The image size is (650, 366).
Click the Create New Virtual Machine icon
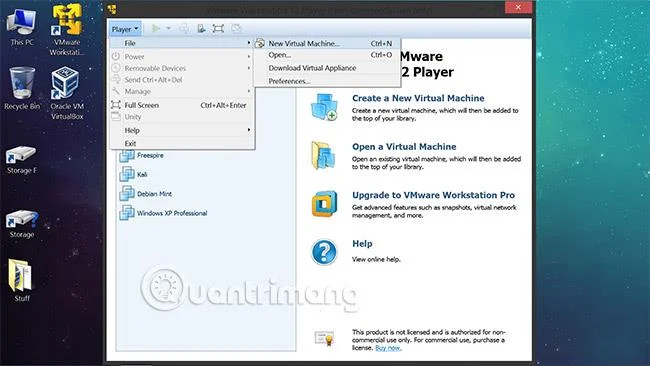coord(324,107)
